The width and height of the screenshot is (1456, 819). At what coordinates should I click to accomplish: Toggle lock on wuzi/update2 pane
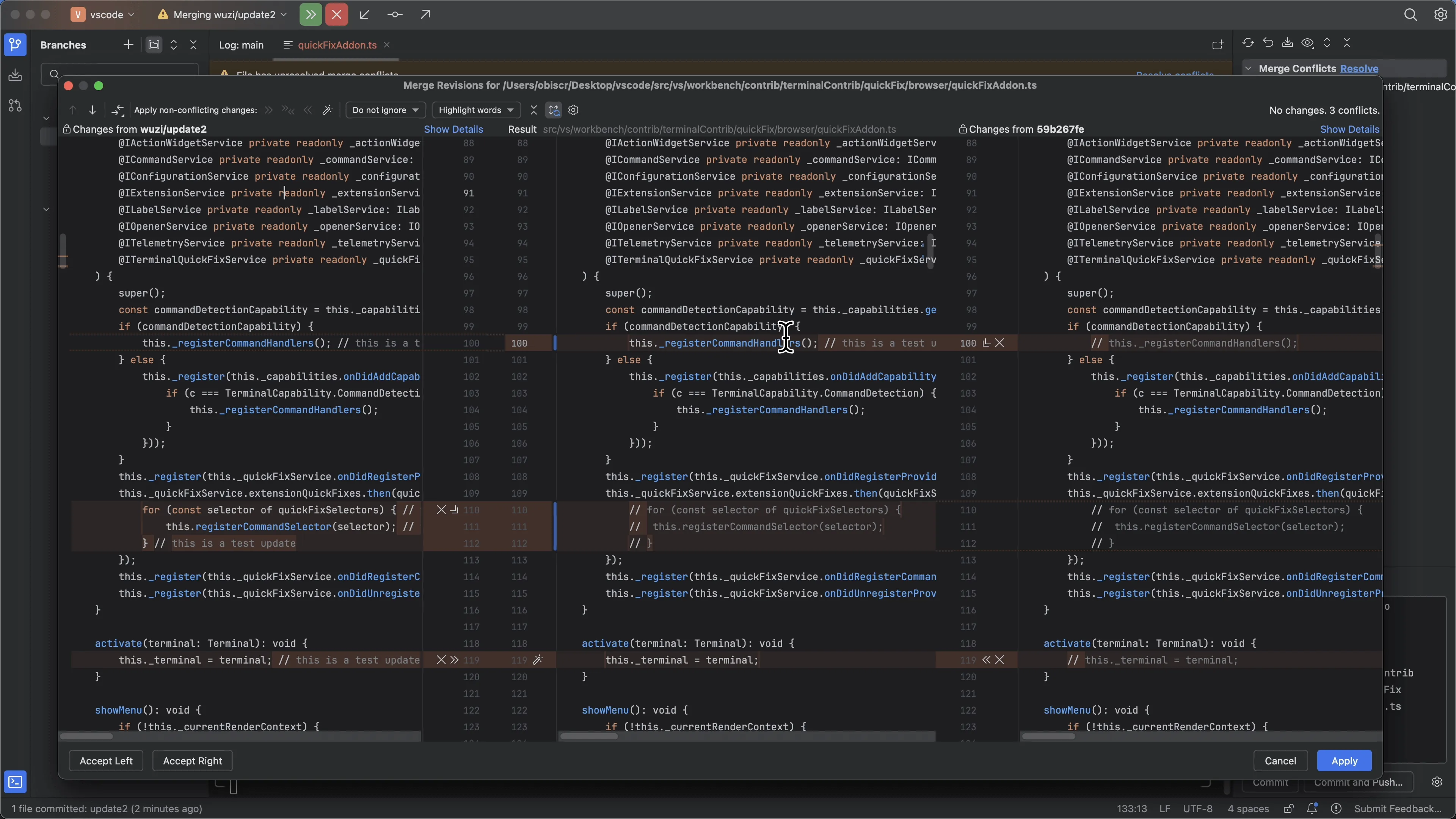click(67, 129)
